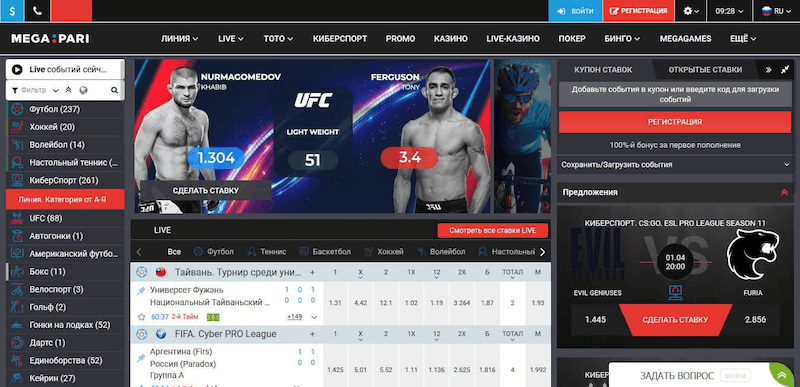Open the КАЗИНО page

click(x=451, y=39)
